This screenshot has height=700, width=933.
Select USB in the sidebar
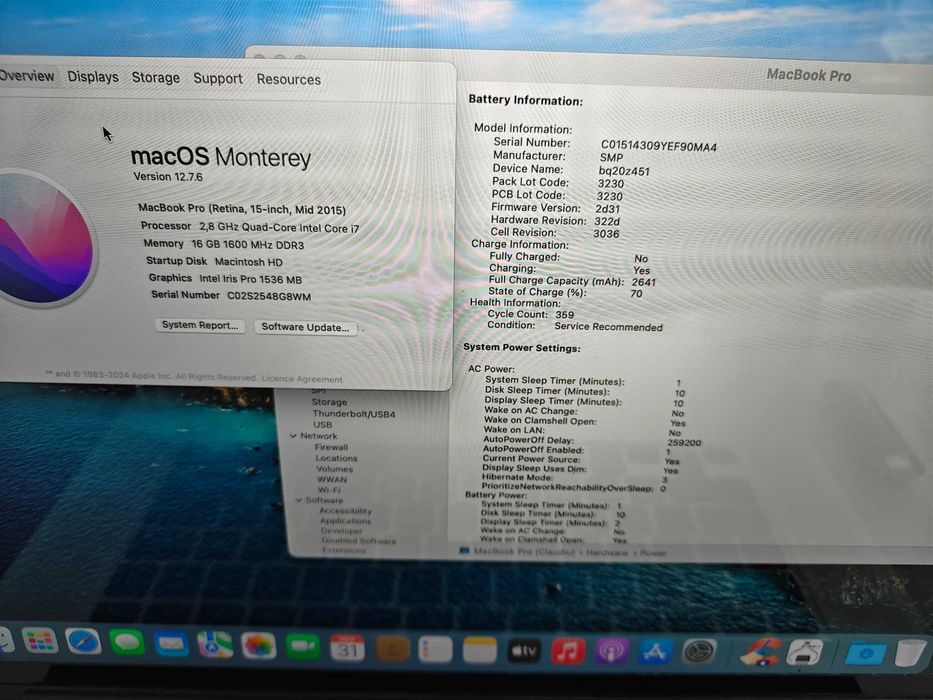coord(323,424)
